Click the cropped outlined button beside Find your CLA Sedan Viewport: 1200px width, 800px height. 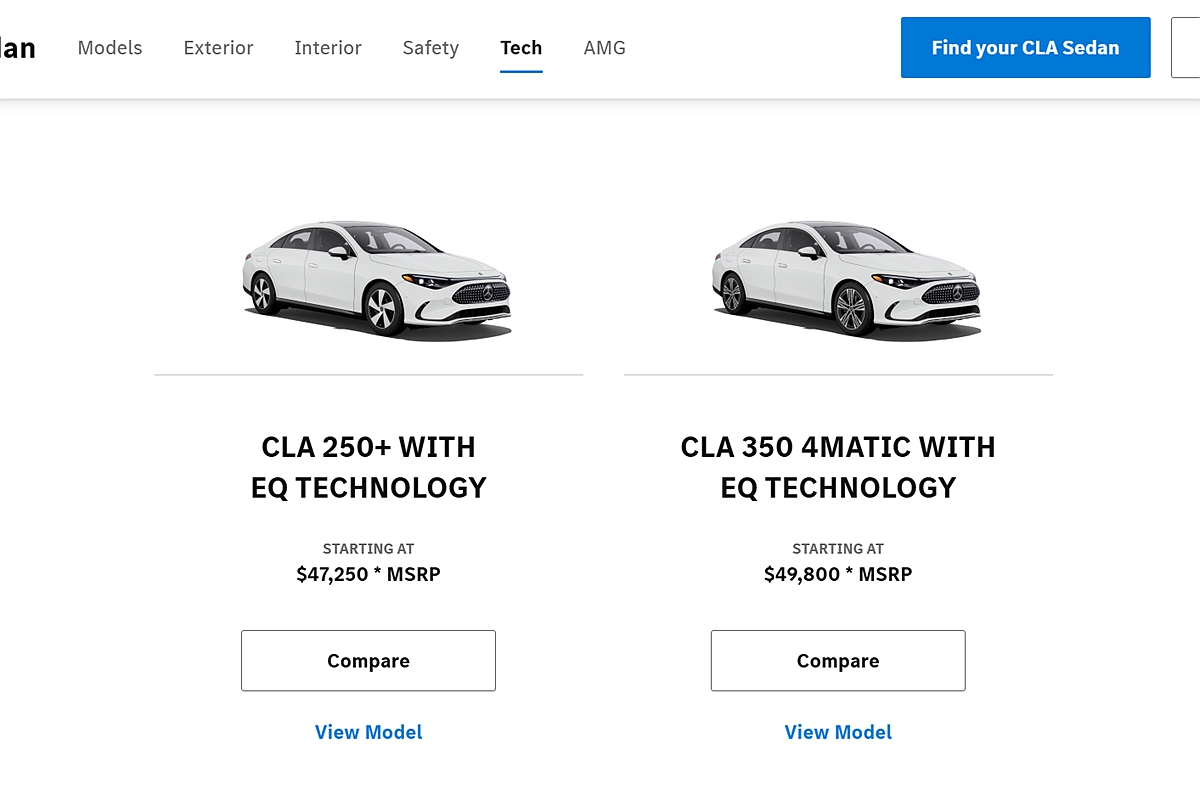pos(1186,47)
